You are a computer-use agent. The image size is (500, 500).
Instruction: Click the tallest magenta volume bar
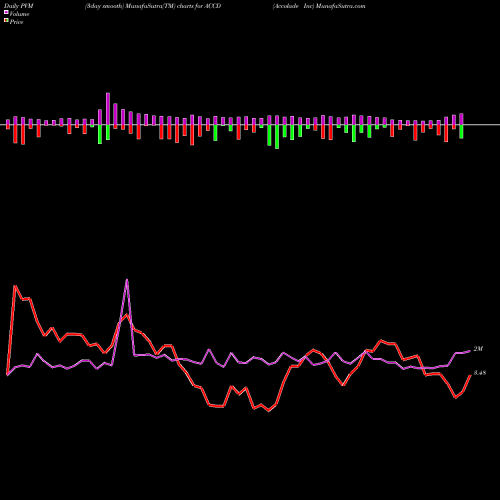pos(108,109)
